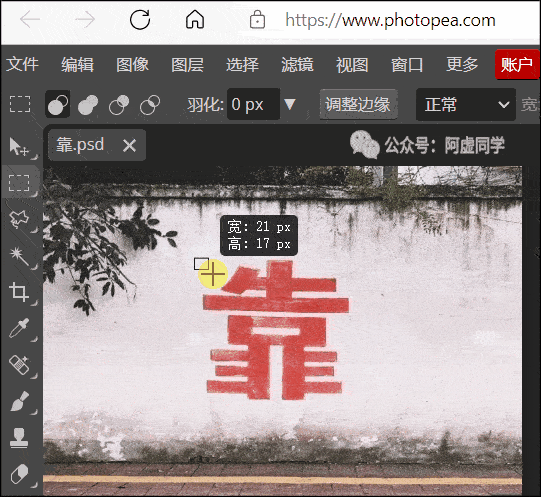The height and width of the screenshot is (497, 541).
Task: Click the browser home icon
Action: click(x=195, y=19)
